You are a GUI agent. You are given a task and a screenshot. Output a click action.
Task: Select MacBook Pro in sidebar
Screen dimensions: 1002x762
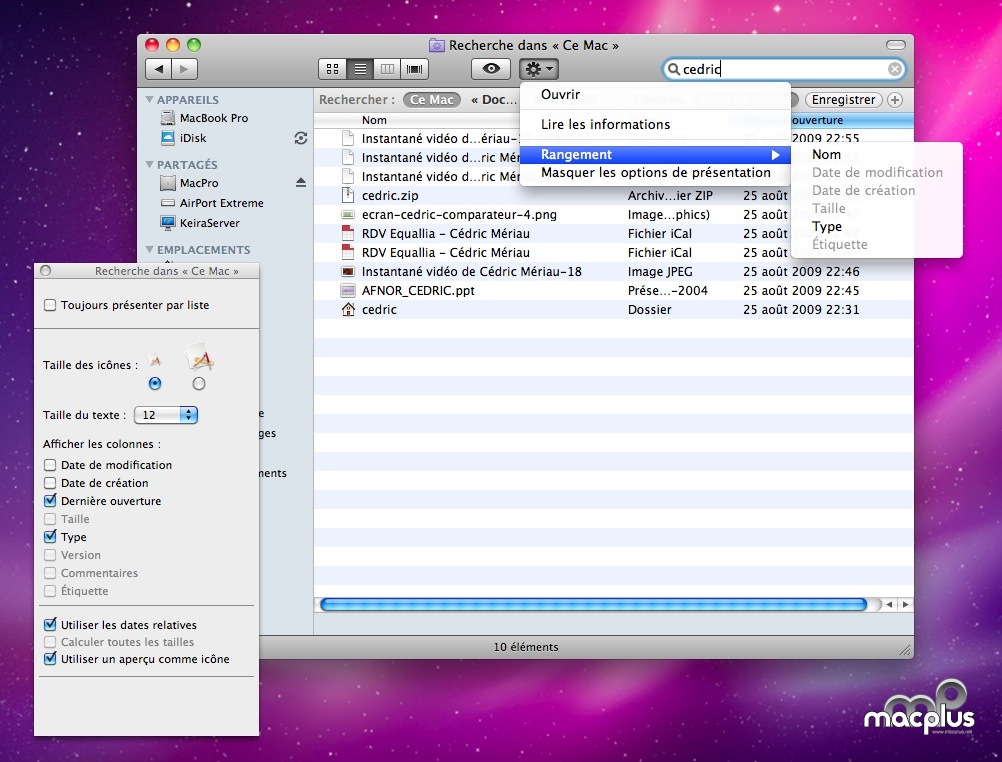coord(213,118)
